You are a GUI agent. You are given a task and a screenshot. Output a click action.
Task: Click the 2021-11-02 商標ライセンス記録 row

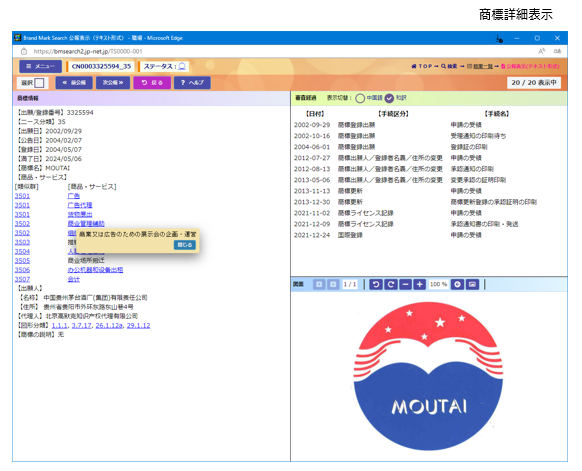coord(388,213)
